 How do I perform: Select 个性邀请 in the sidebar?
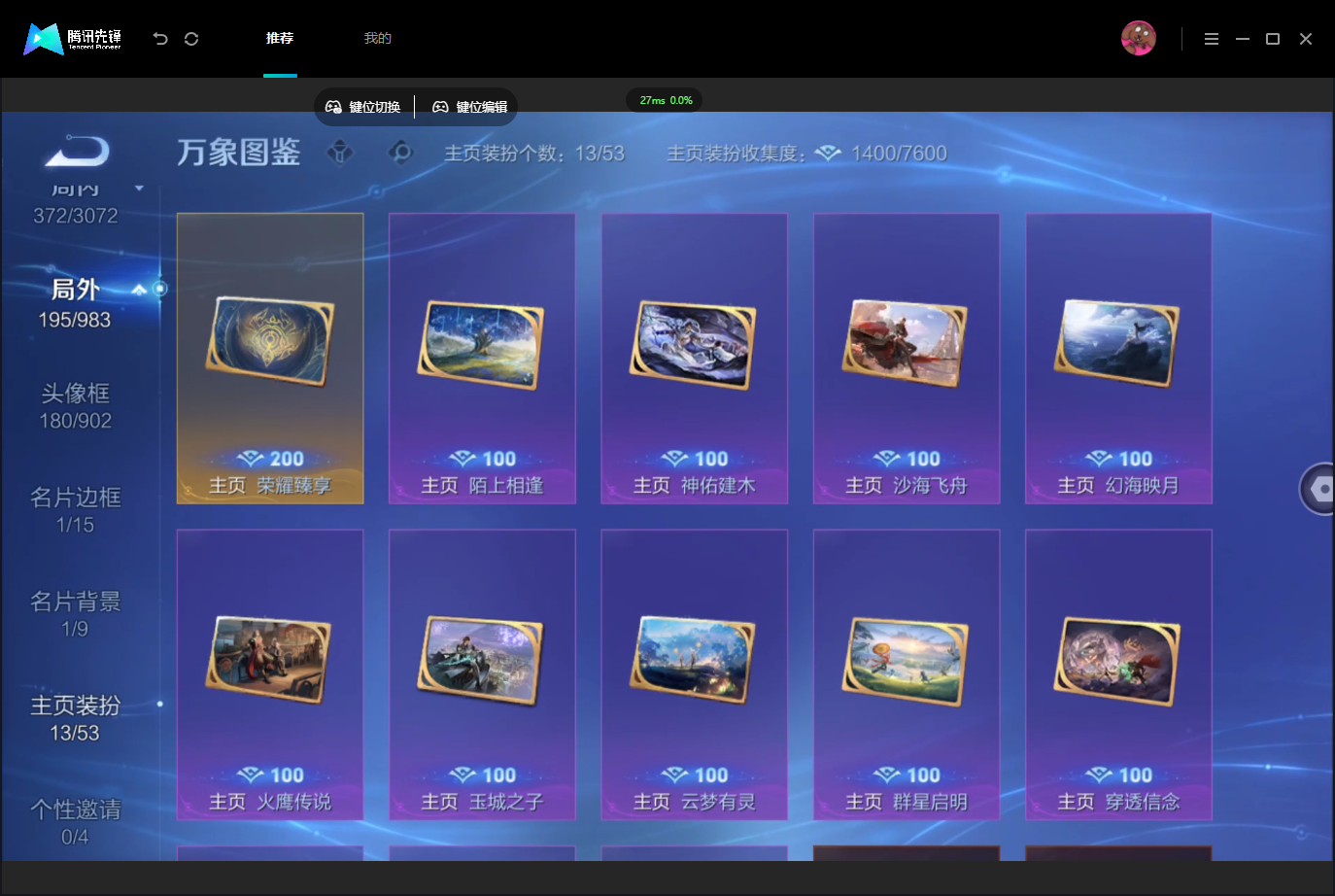tap(75, 823)
